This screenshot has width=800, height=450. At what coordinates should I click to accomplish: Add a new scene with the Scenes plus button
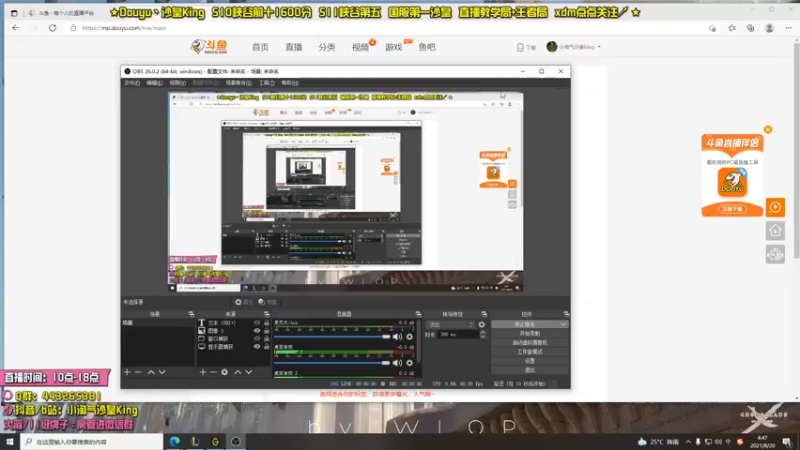tap(127, 372)
